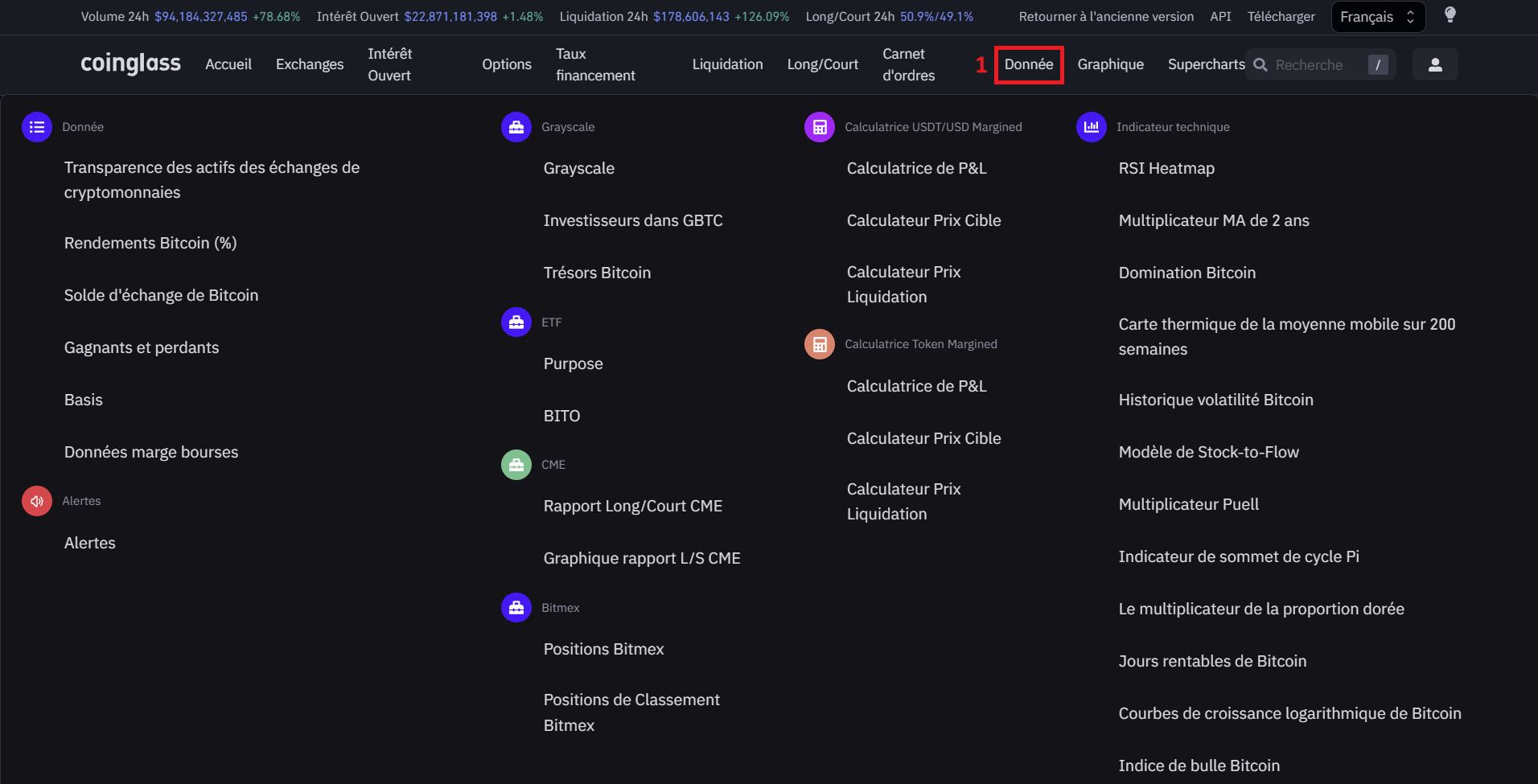Click the coinglass logo
The width and height of the screenshot is (1538, 784).
[x=130, y=64]
